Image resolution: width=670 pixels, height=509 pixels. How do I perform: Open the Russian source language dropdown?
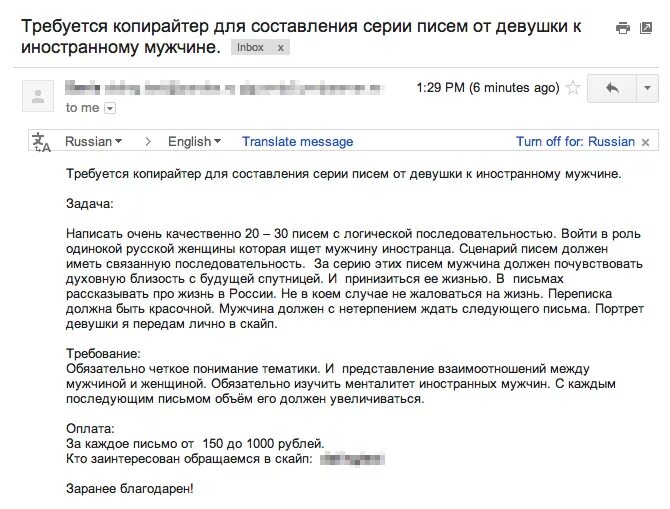(93, 141)
